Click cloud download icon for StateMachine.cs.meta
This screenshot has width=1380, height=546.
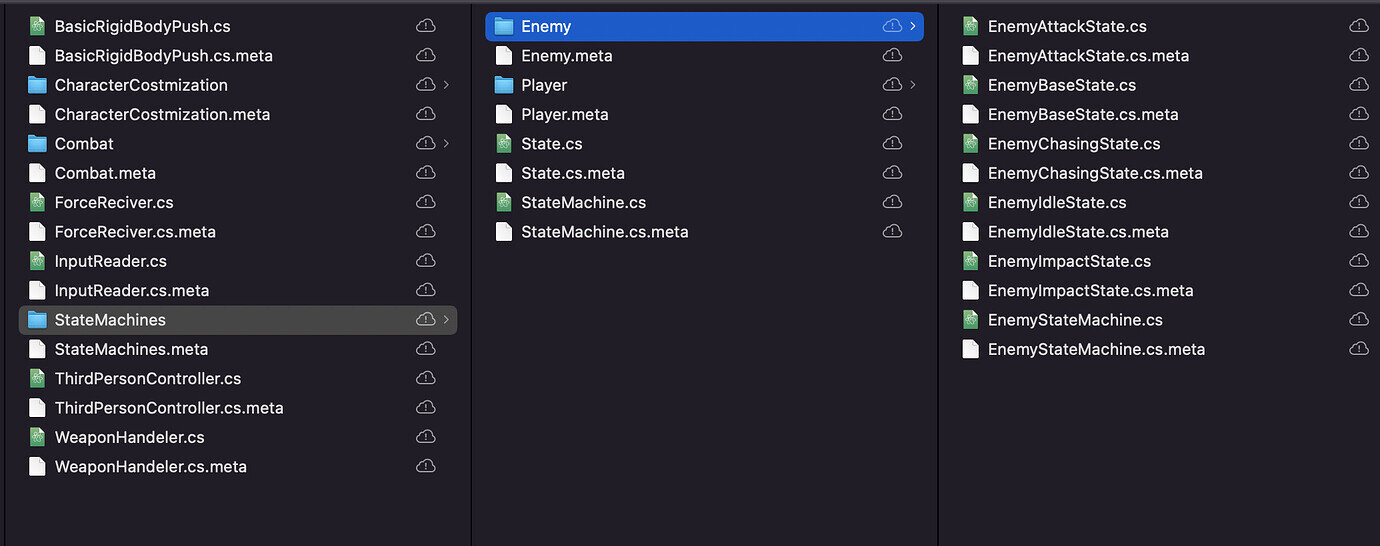point(892,232)
